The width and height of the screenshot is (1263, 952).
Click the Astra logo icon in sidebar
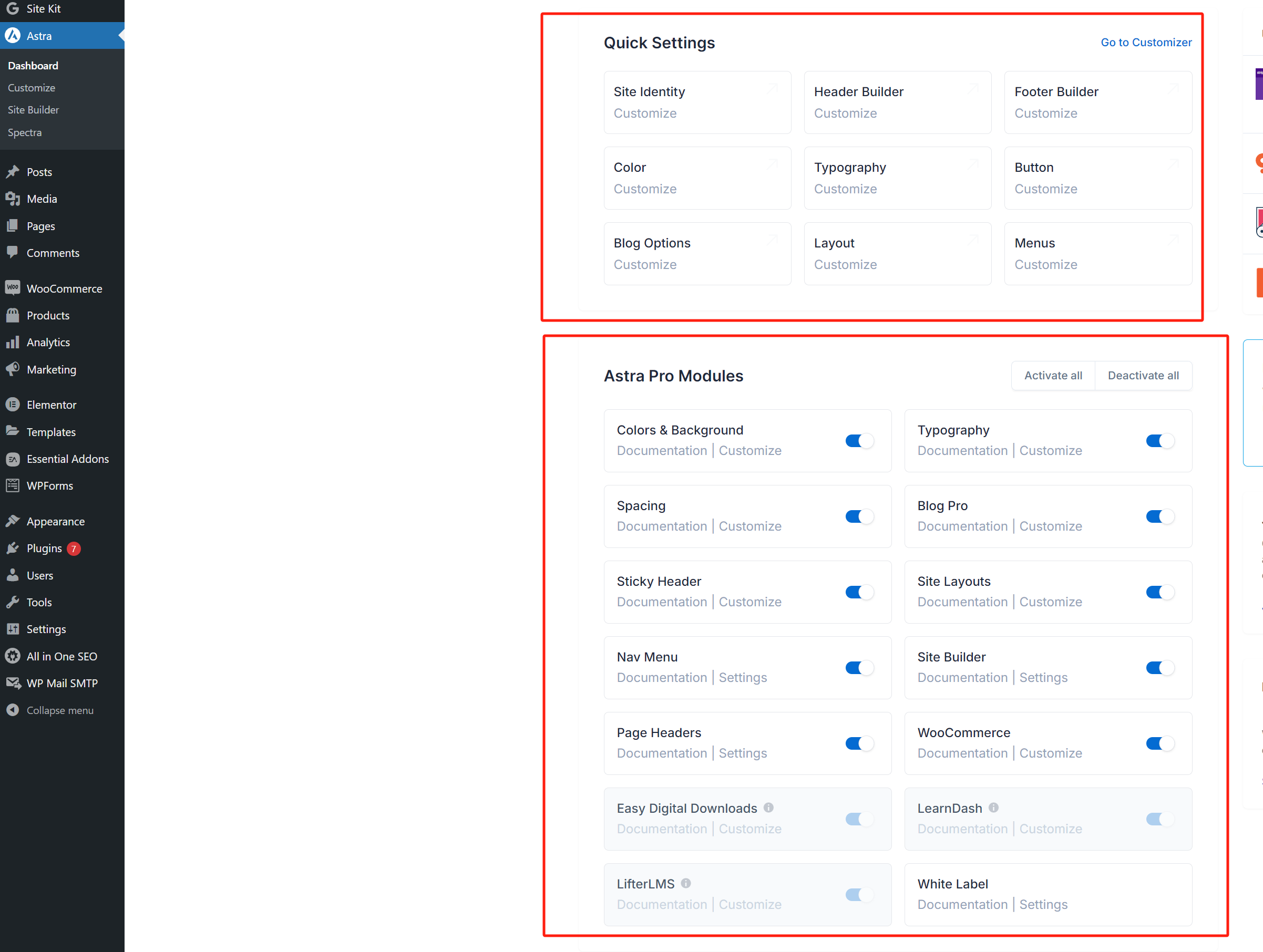pos(13,36)
